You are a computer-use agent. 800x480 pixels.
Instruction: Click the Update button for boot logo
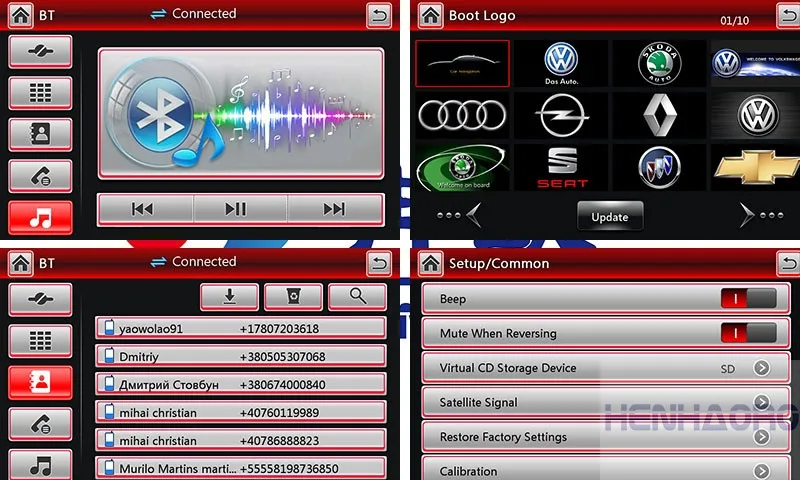tap(610, 216)
